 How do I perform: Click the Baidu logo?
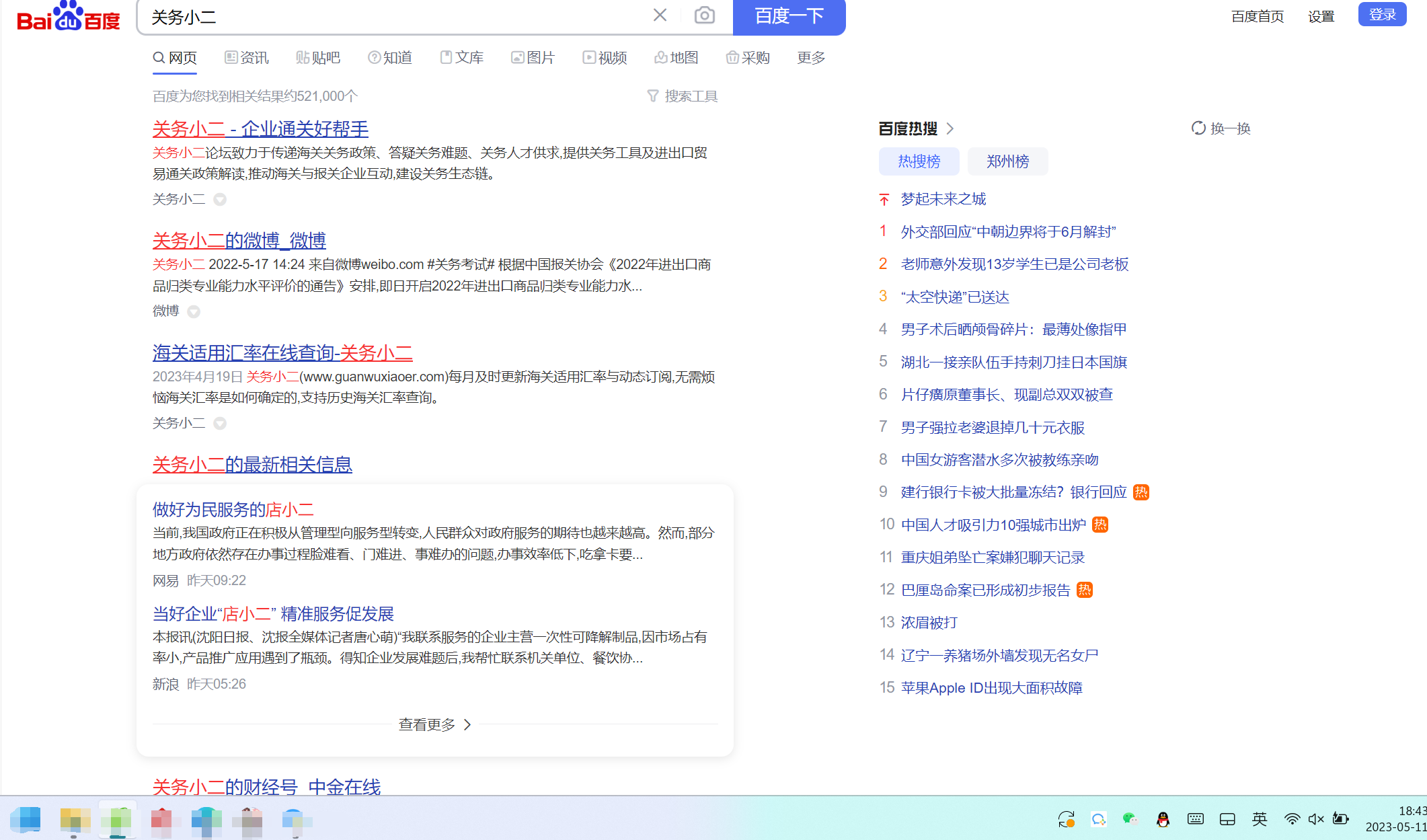click(x=68, y=16)
